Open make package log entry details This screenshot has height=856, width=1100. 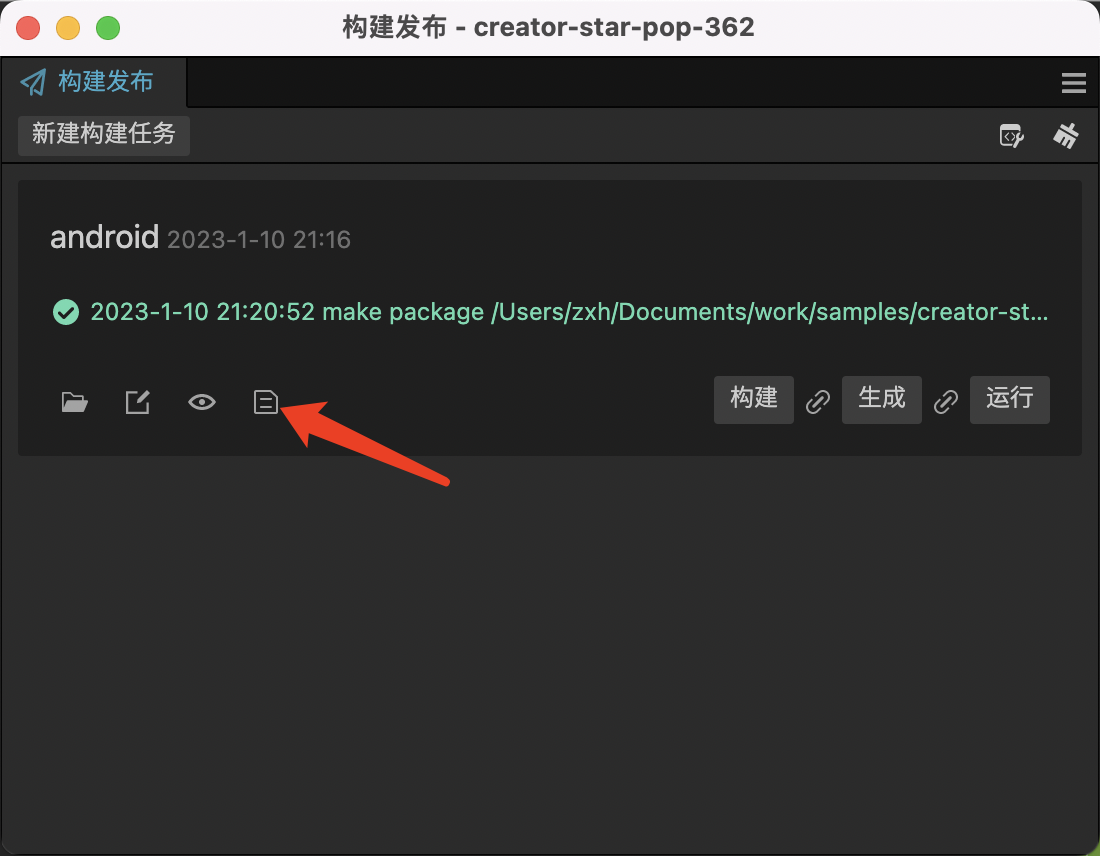(568, 311)
